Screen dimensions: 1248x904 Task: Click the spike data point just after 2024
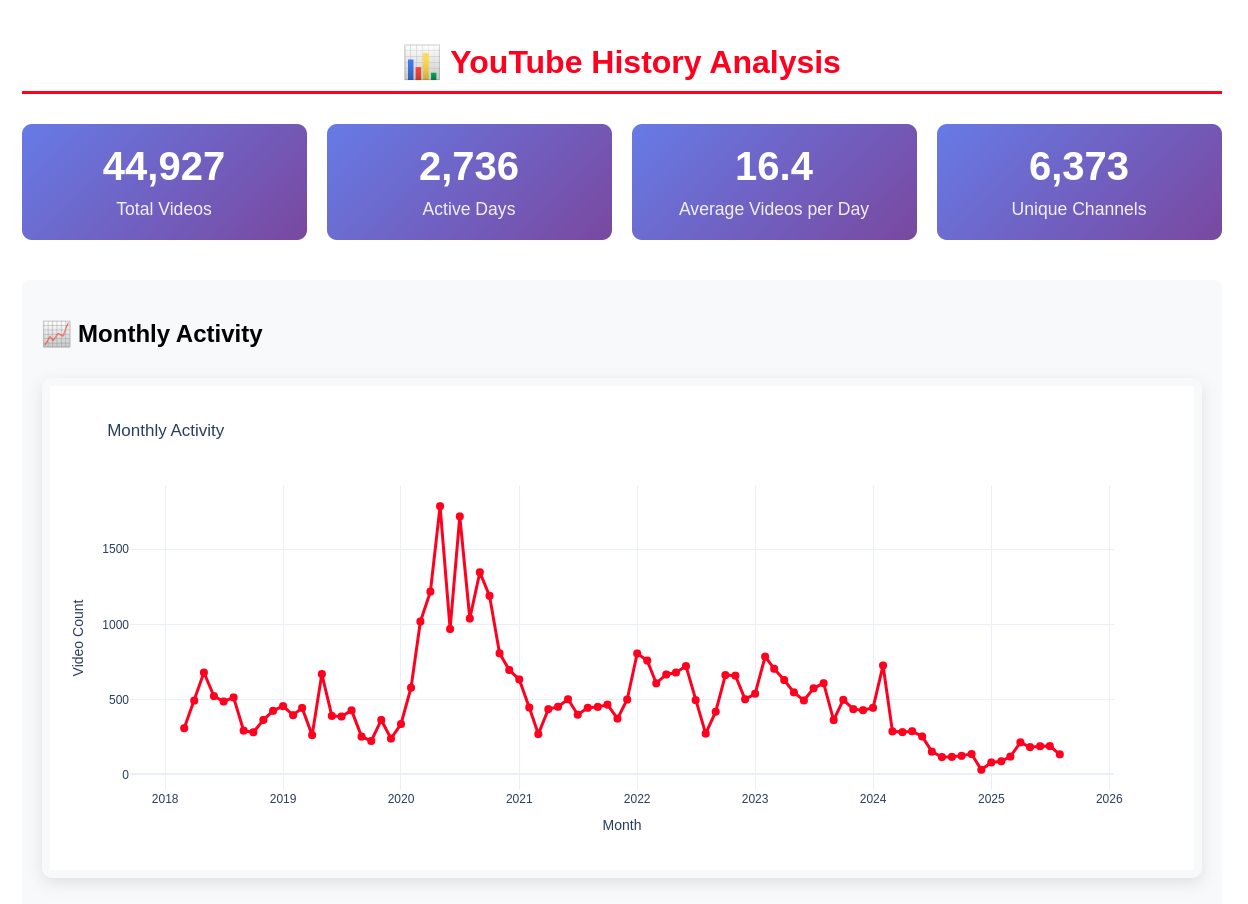[x=883, y=666]
